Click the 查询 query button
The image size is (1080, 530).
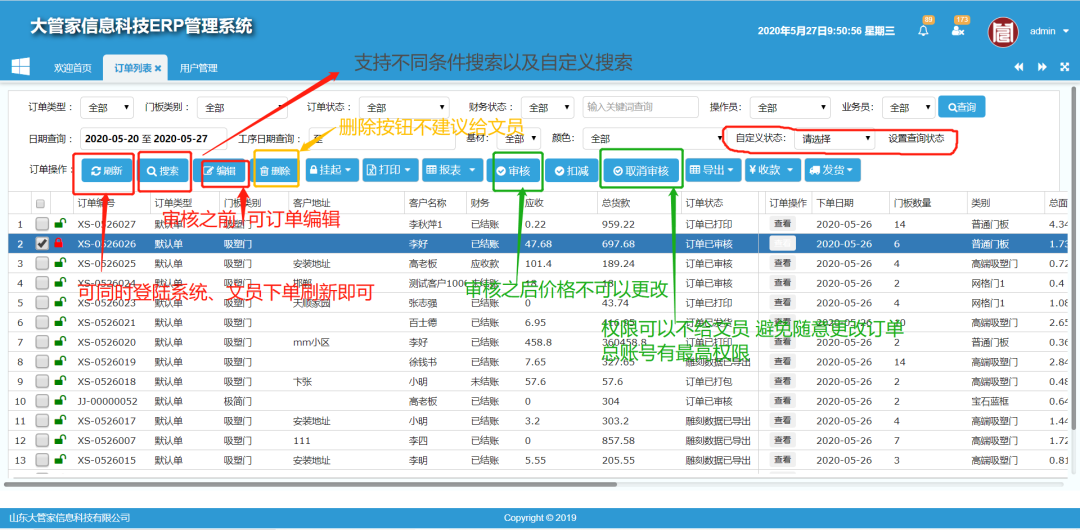961,107
